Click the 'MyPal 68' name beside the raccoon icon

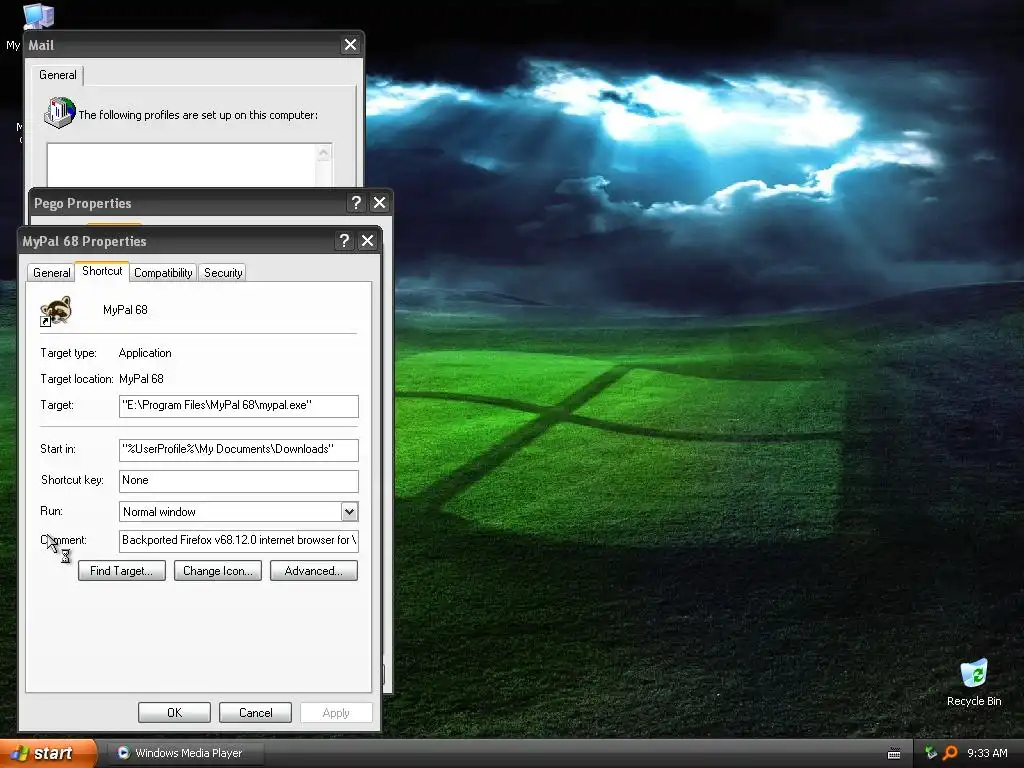click(x=125, y=310)
